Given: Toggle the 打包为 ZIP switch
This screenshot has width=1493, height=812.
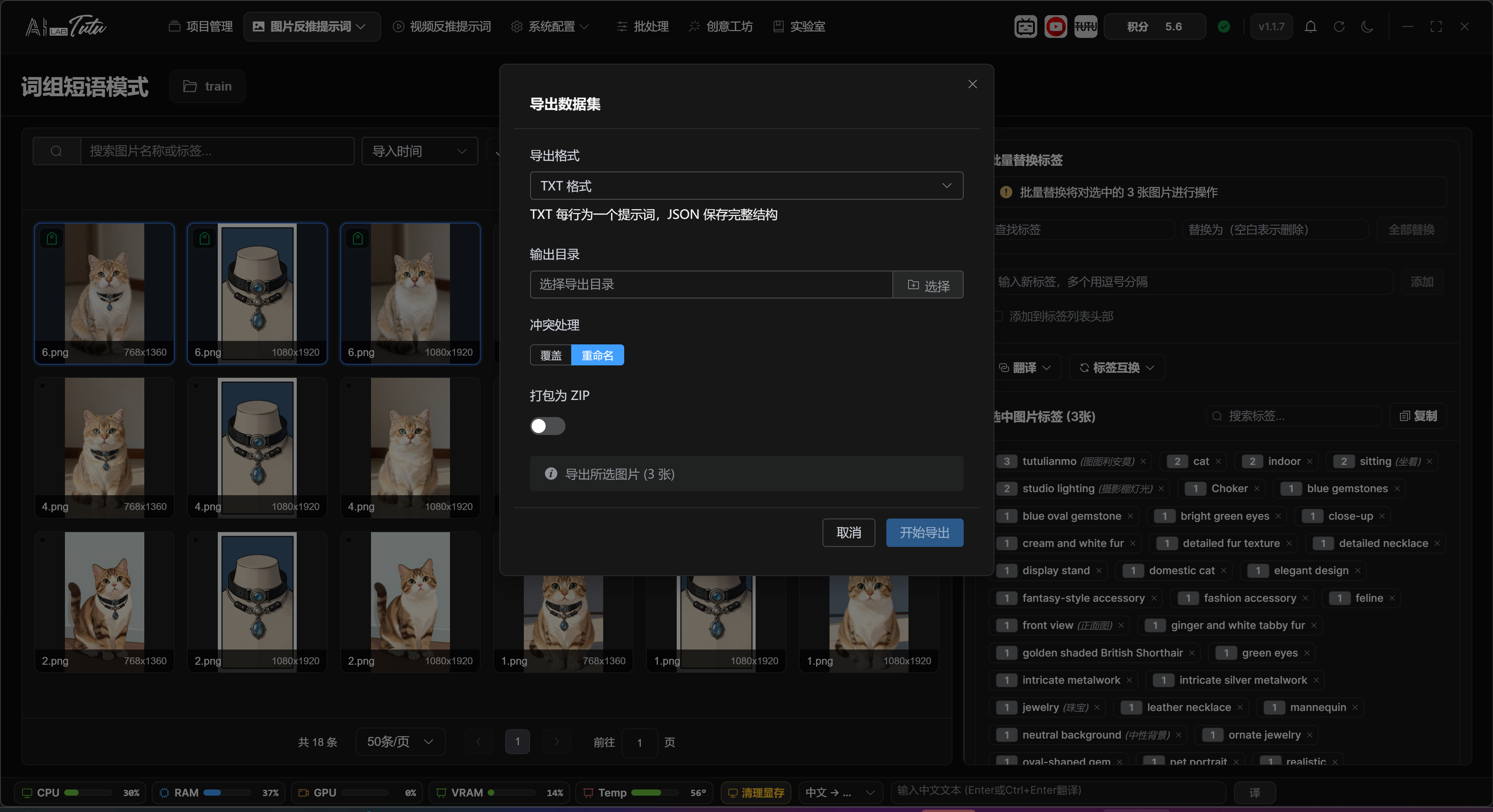Looking at the screenshot, I should 547,426.
